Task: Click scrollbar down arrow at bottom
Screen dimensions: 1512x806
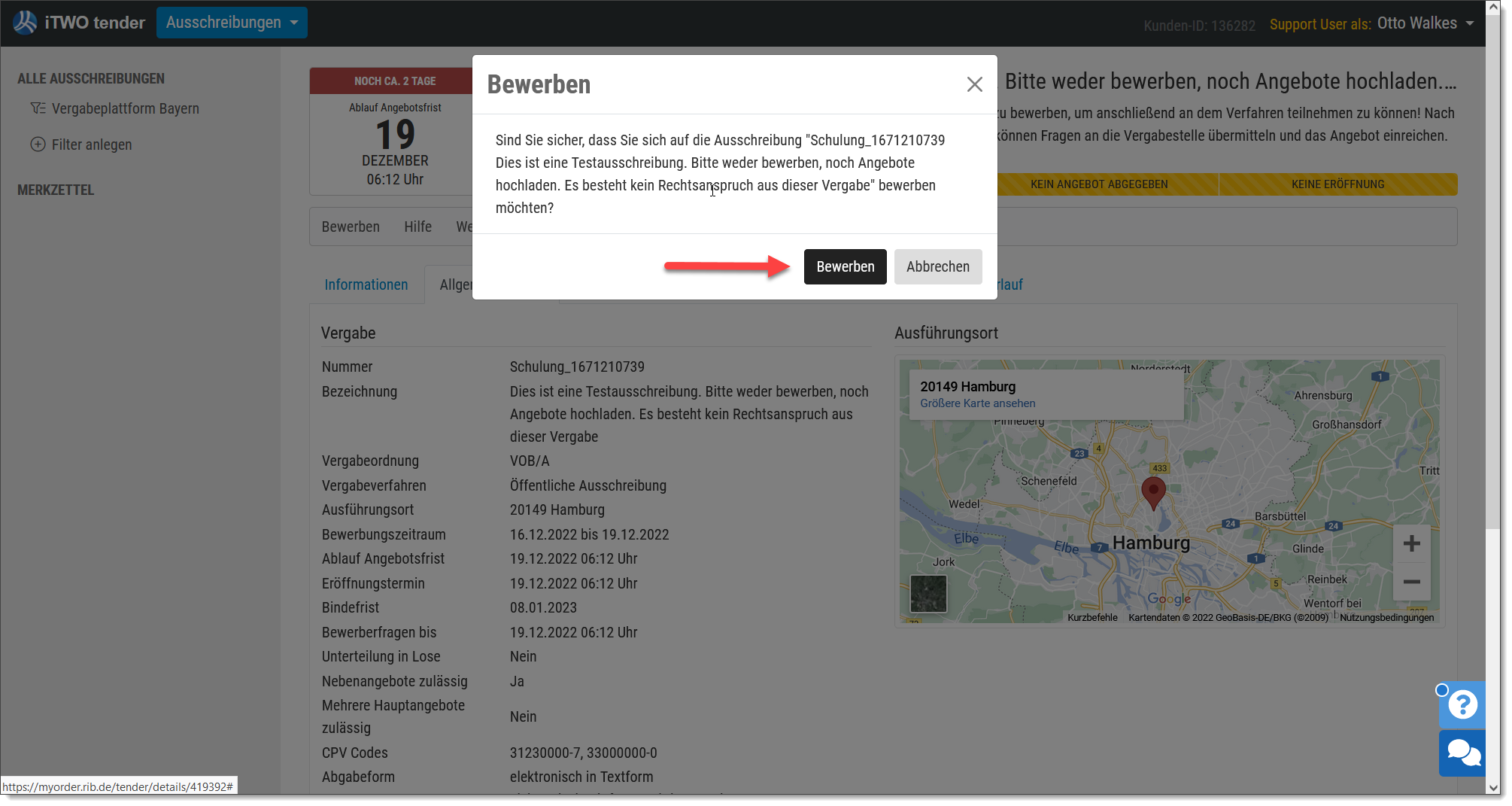Action: (x=1493, y=787)
